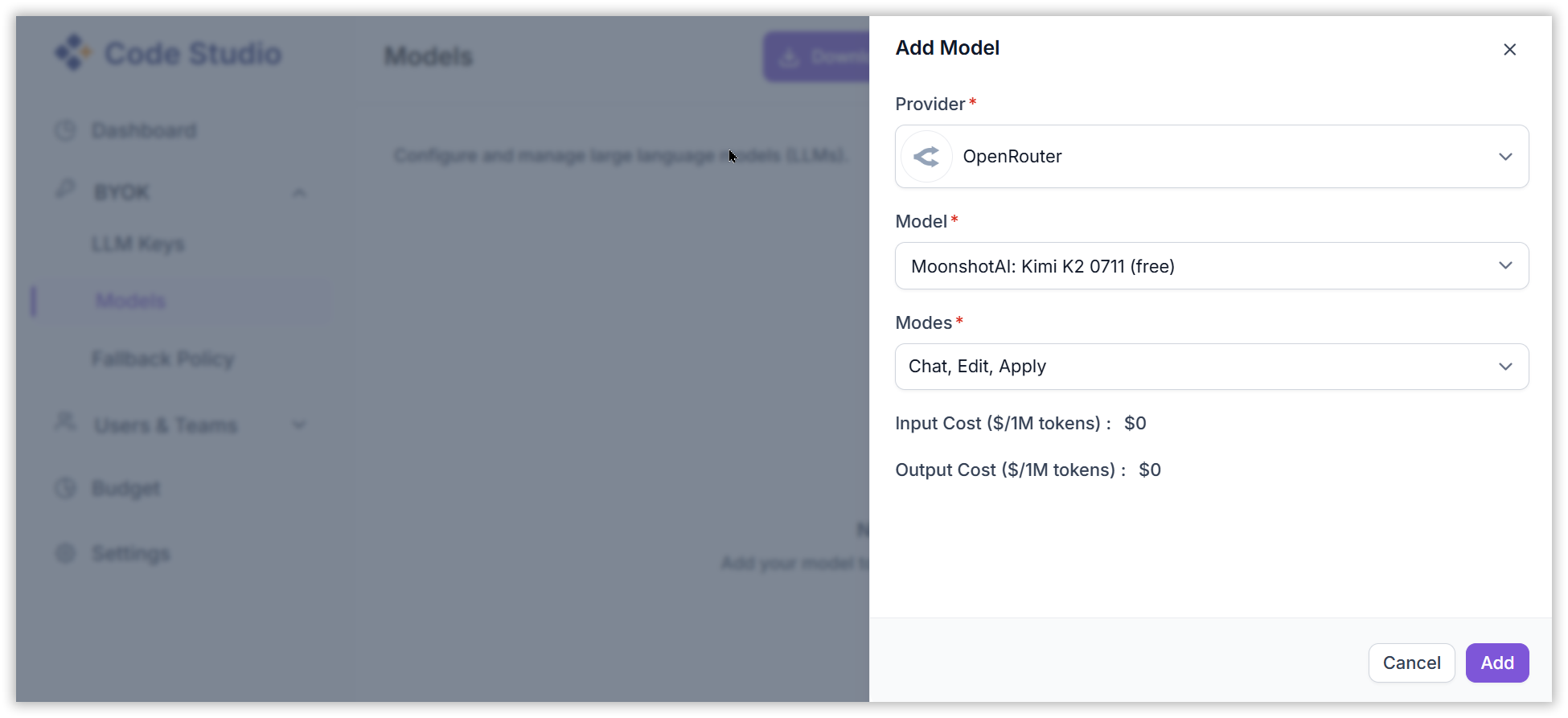
Task: Open LLM Keys in the sidebar
Action: [138, 244]
